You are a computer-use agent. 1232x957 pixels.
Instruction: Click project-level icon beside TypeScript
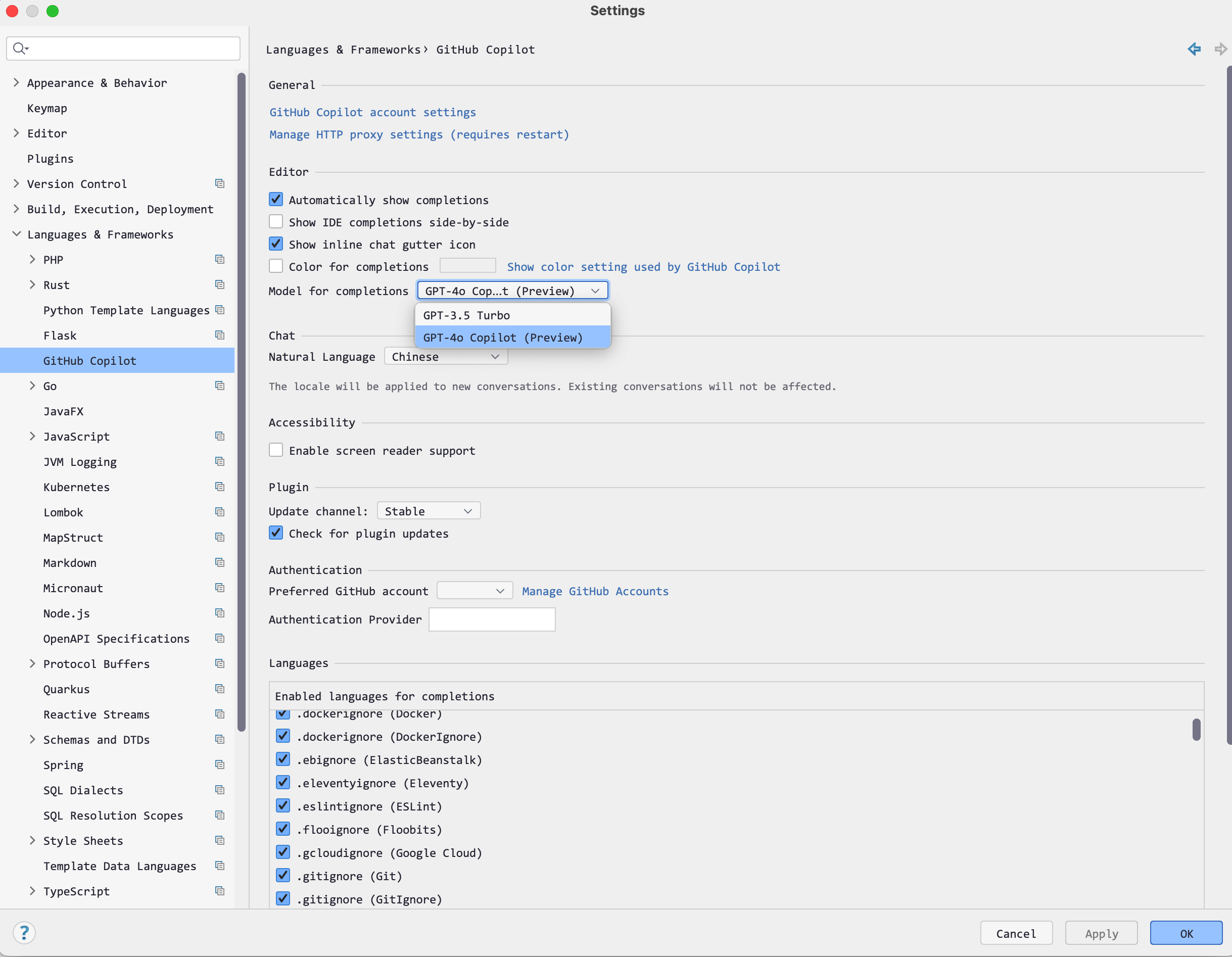tap(220, 891)
